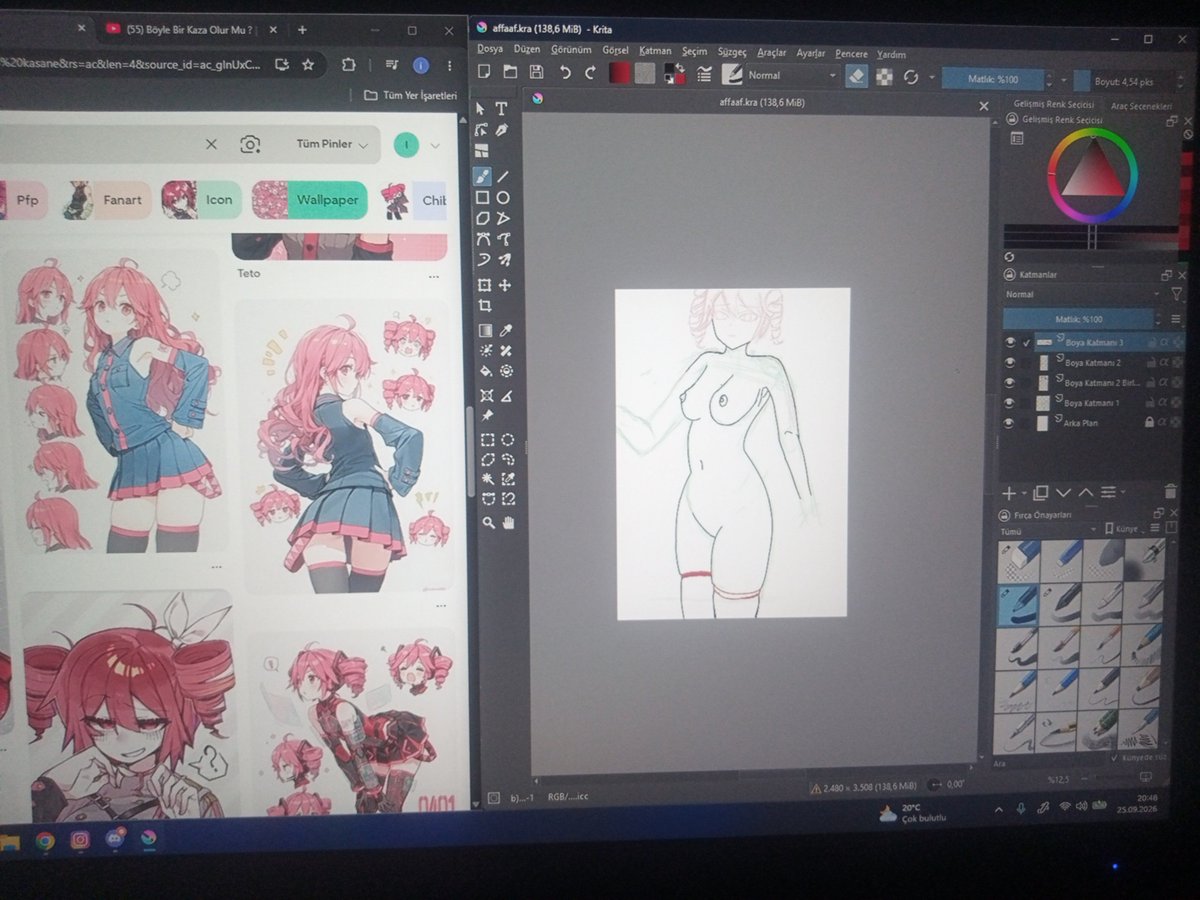The image size is (1200, 900).
Task: Click the Save document icon
Action: click(x=536, y=72)
